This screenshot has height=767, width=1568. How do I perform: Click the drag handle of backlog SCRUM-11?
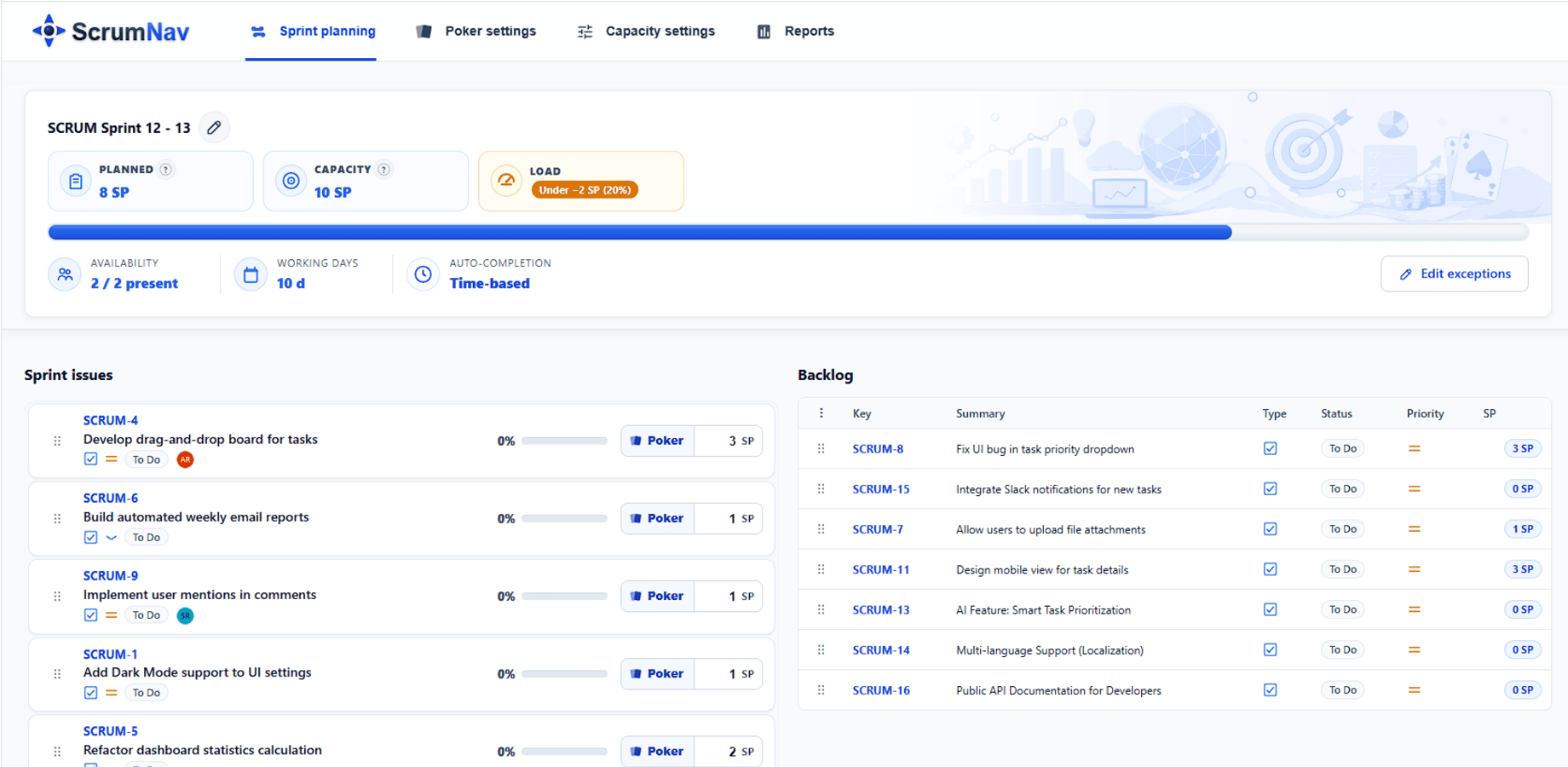click(x=821, y=569)
